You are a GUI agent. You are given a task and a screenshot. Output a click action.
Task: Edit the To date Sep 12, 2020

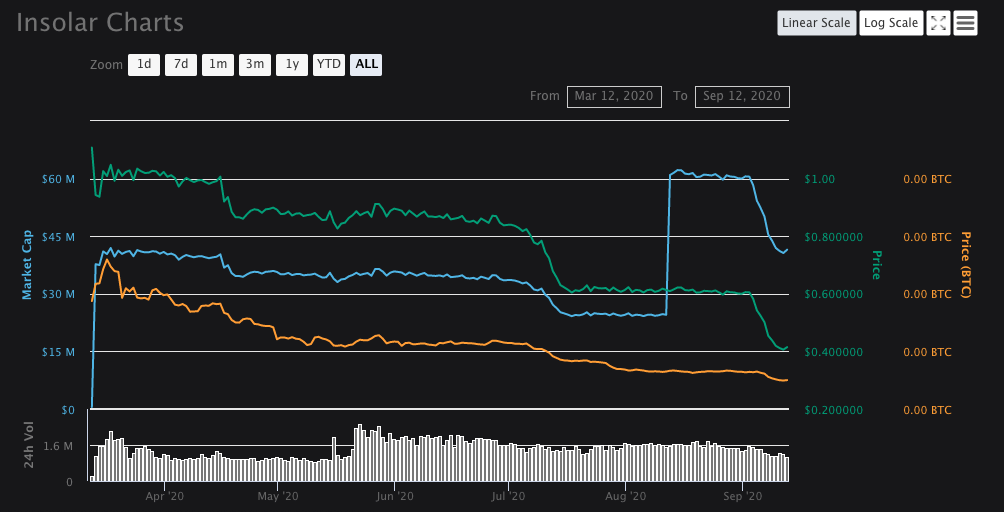[x=742, y=97]
